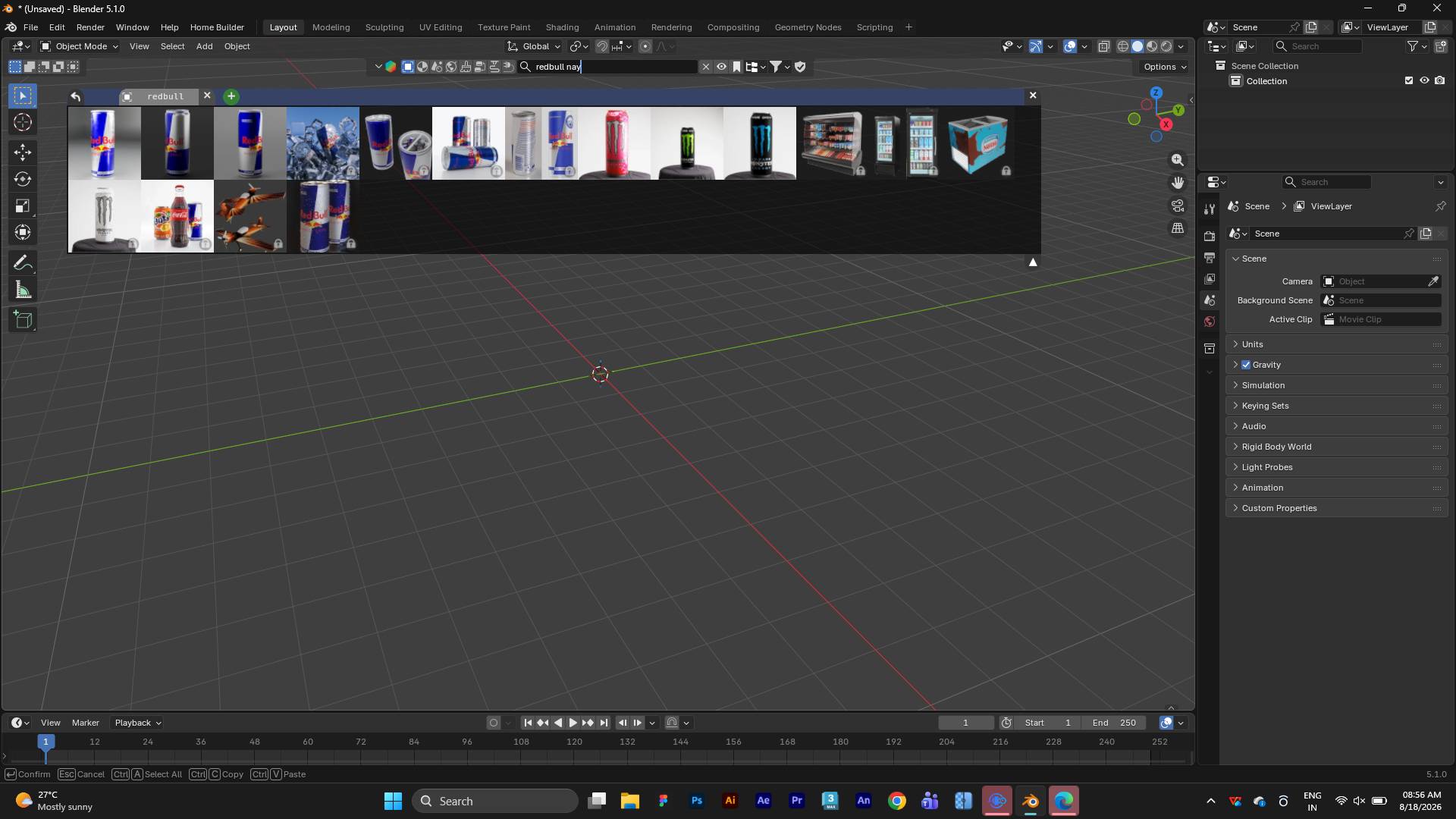Activate the Rotate tool
Image resolution: width=1456 pixels, height=819 pixels.
point(23,180)
